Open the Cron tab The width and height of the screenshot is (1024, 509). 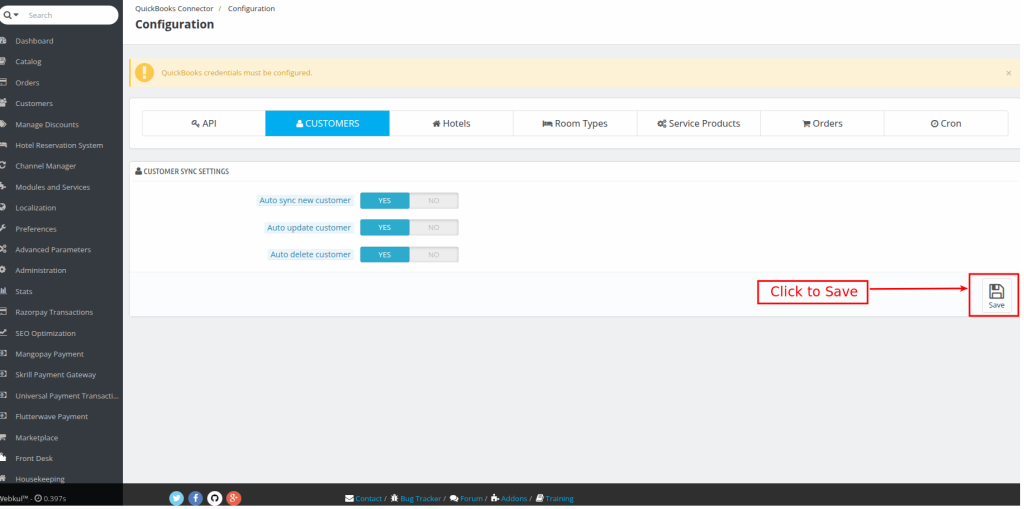pos(946,123)
